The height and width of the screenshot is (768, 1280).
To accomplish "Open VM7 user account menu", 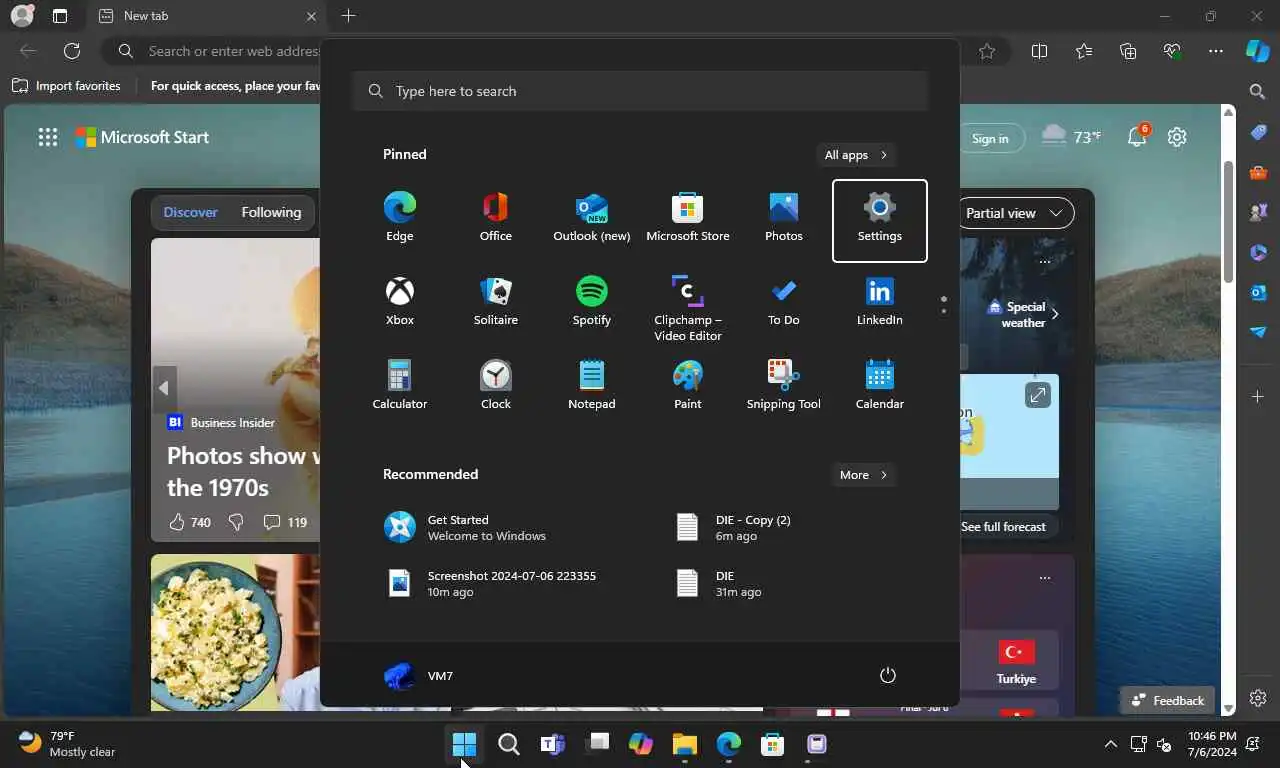I will pos(419,676).
